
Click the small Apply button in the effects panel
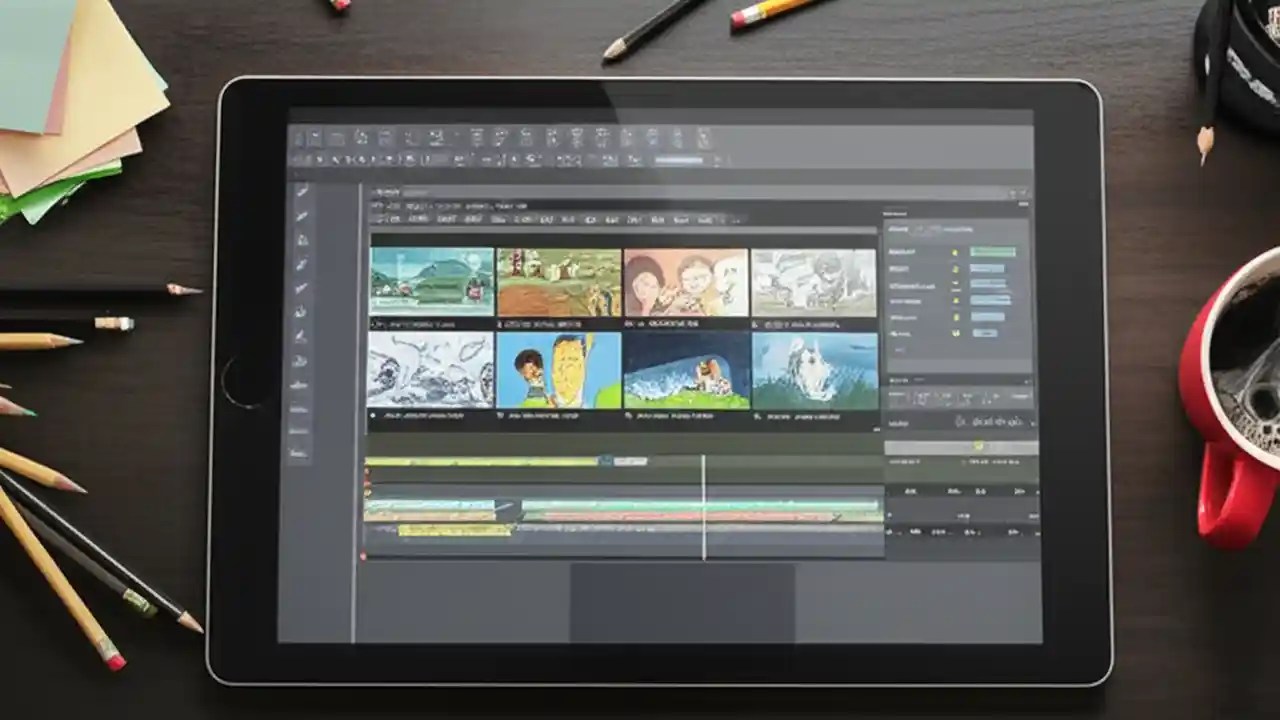985,333
